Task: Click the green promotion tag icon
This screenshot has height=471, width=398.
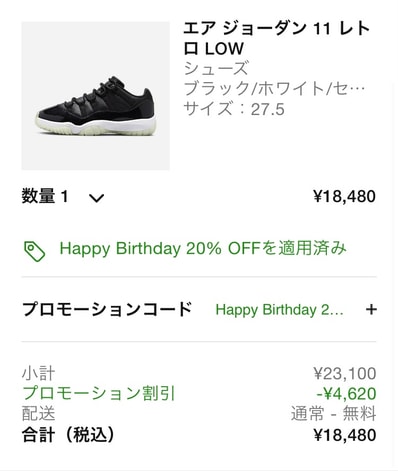Action: coord(34,252)
